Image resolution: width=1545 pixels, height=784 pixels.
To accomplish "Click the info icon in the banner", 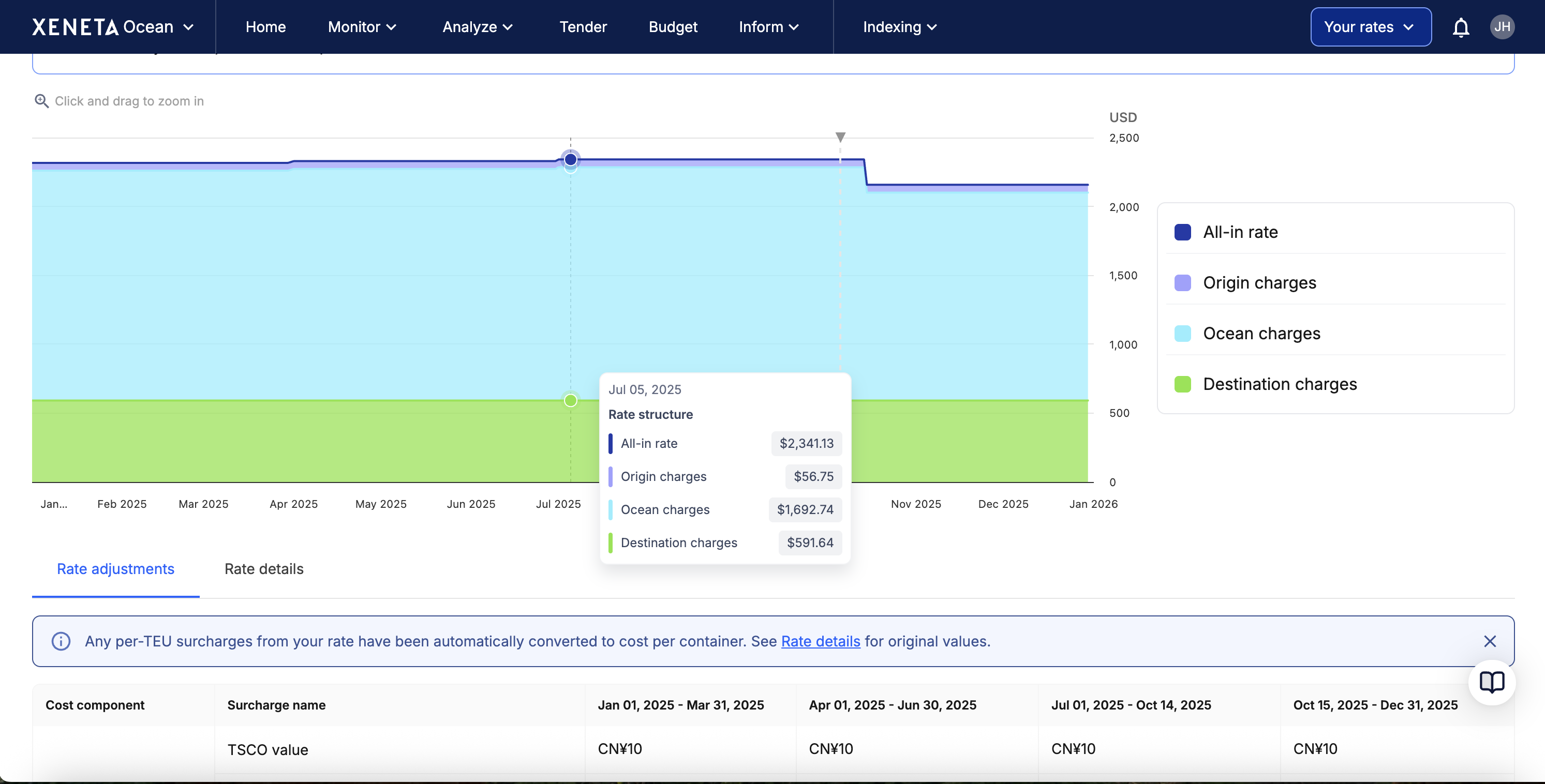I will [61, 641].
